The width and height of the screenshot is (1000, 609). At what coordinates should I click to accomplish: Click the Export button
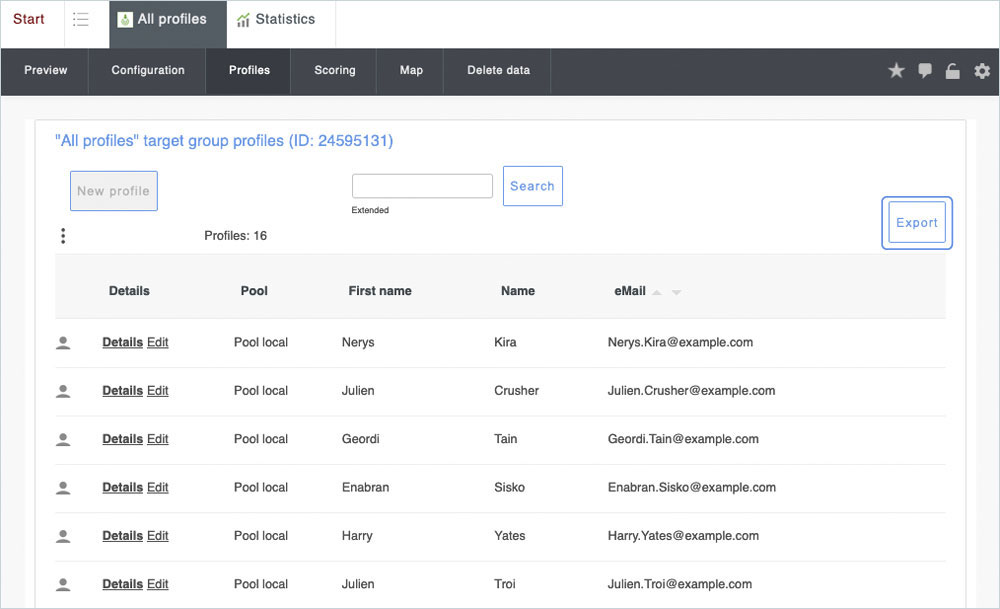pyautogui.click(x=917, y=223)
